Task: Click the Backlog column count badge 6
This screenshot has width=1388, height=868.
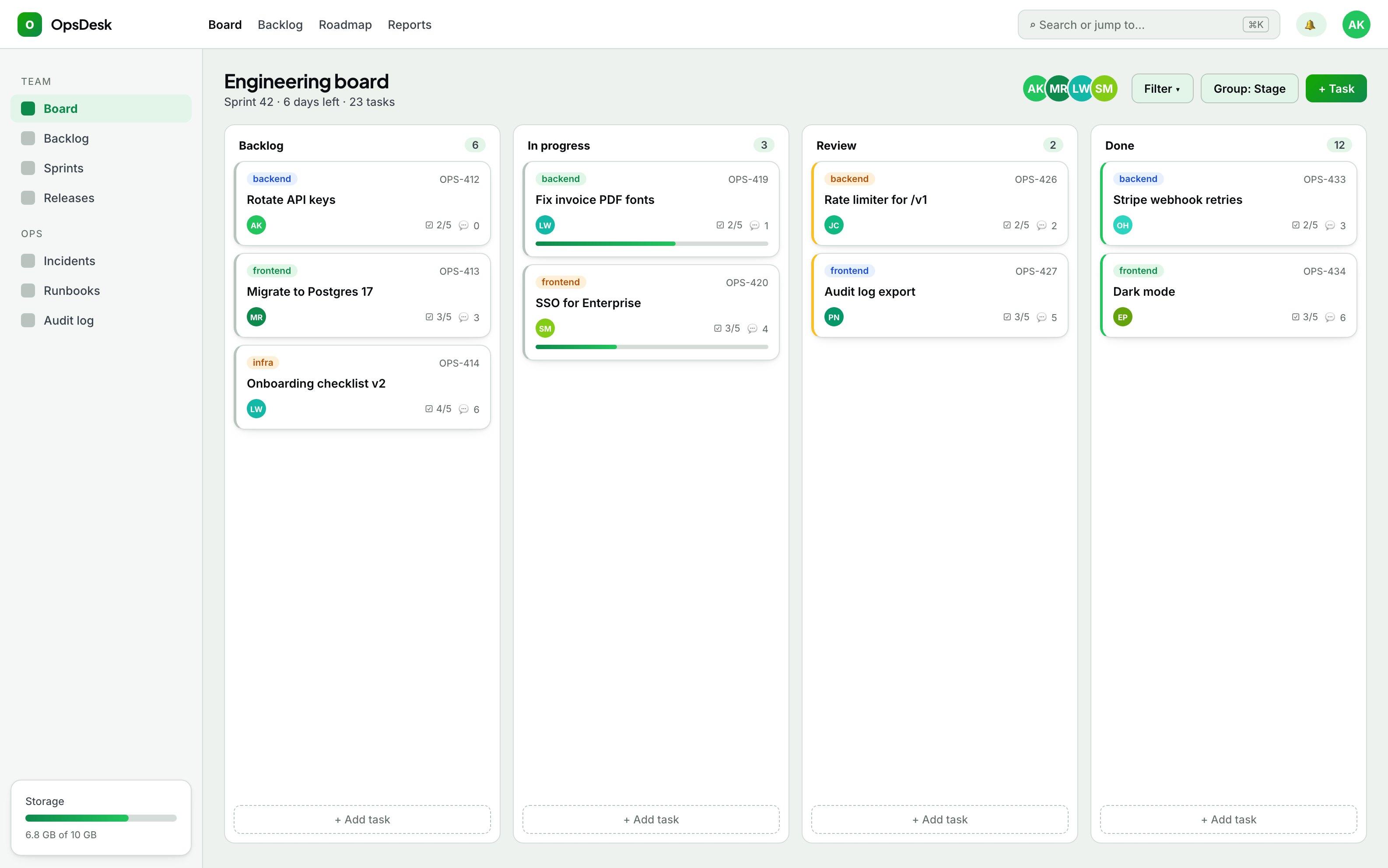Action: click(x=475, y=145)
